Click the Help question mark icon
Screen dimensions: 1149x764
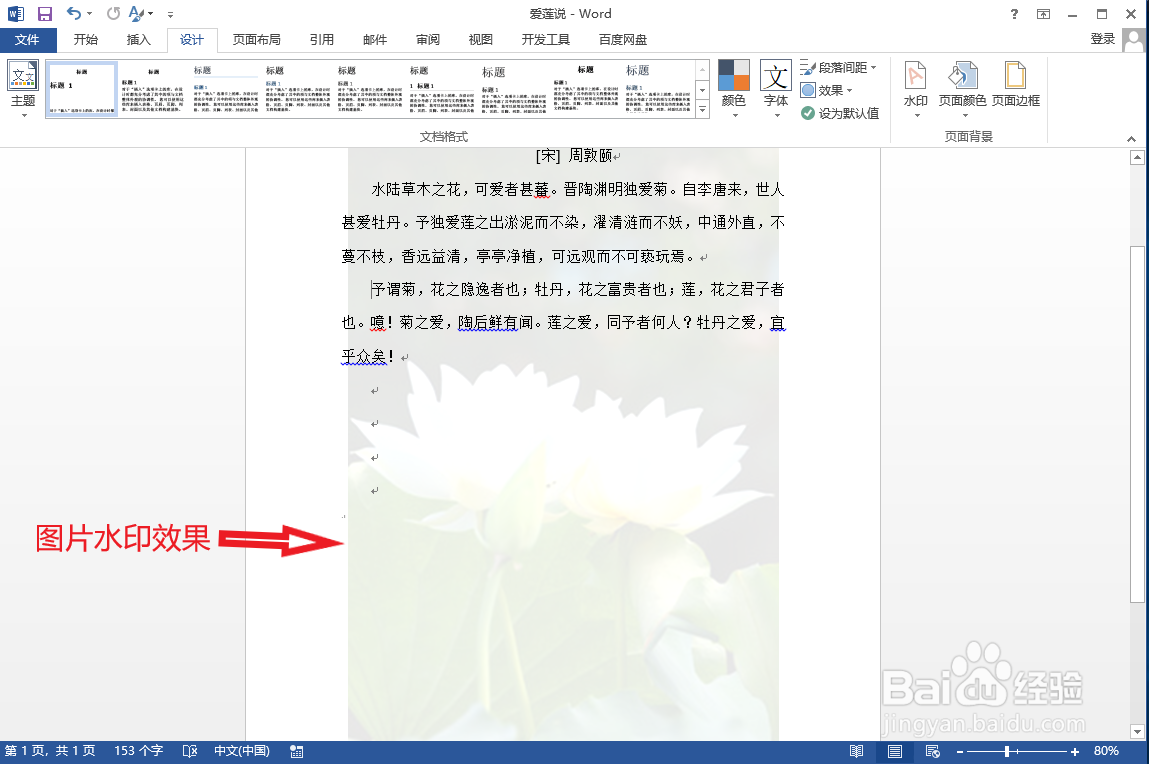coord(1014,14)
